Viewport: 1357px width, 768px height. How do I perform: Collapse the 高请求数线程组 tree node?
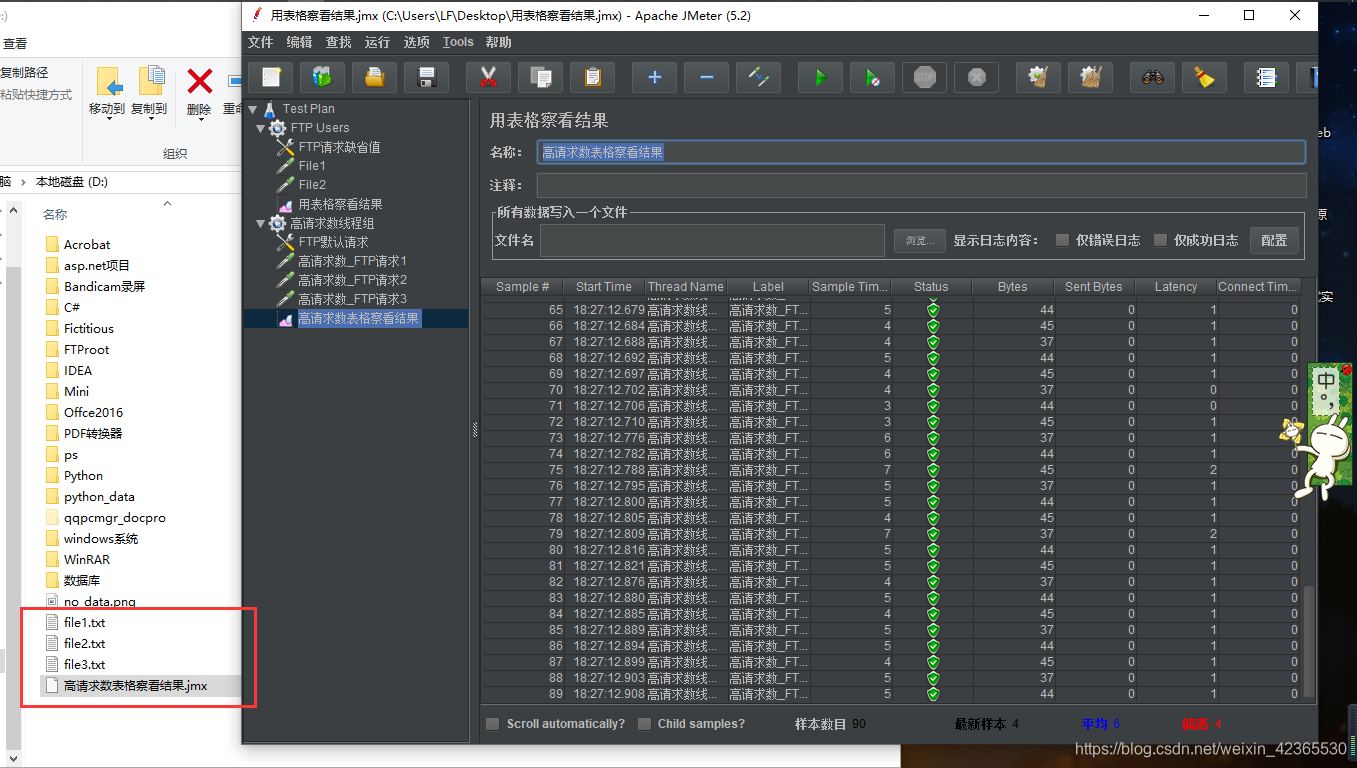click(x=261, y=223)
